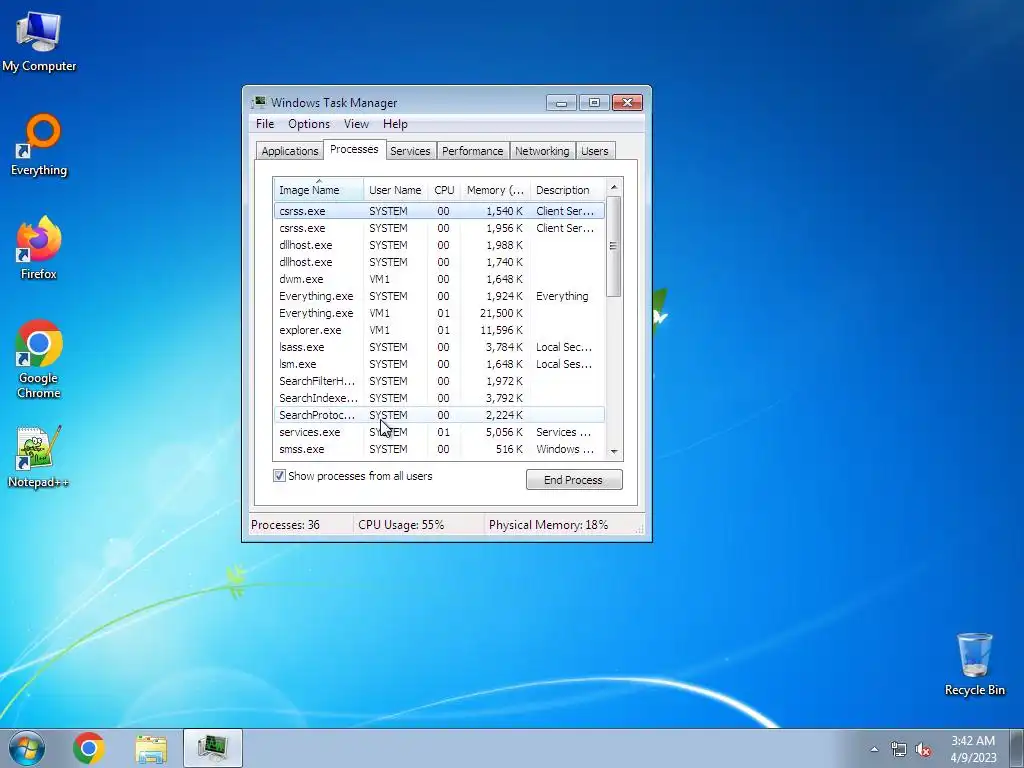1024x768 pixels.
Task: Switch to the Networking tab
Action: tap(542, 151)
